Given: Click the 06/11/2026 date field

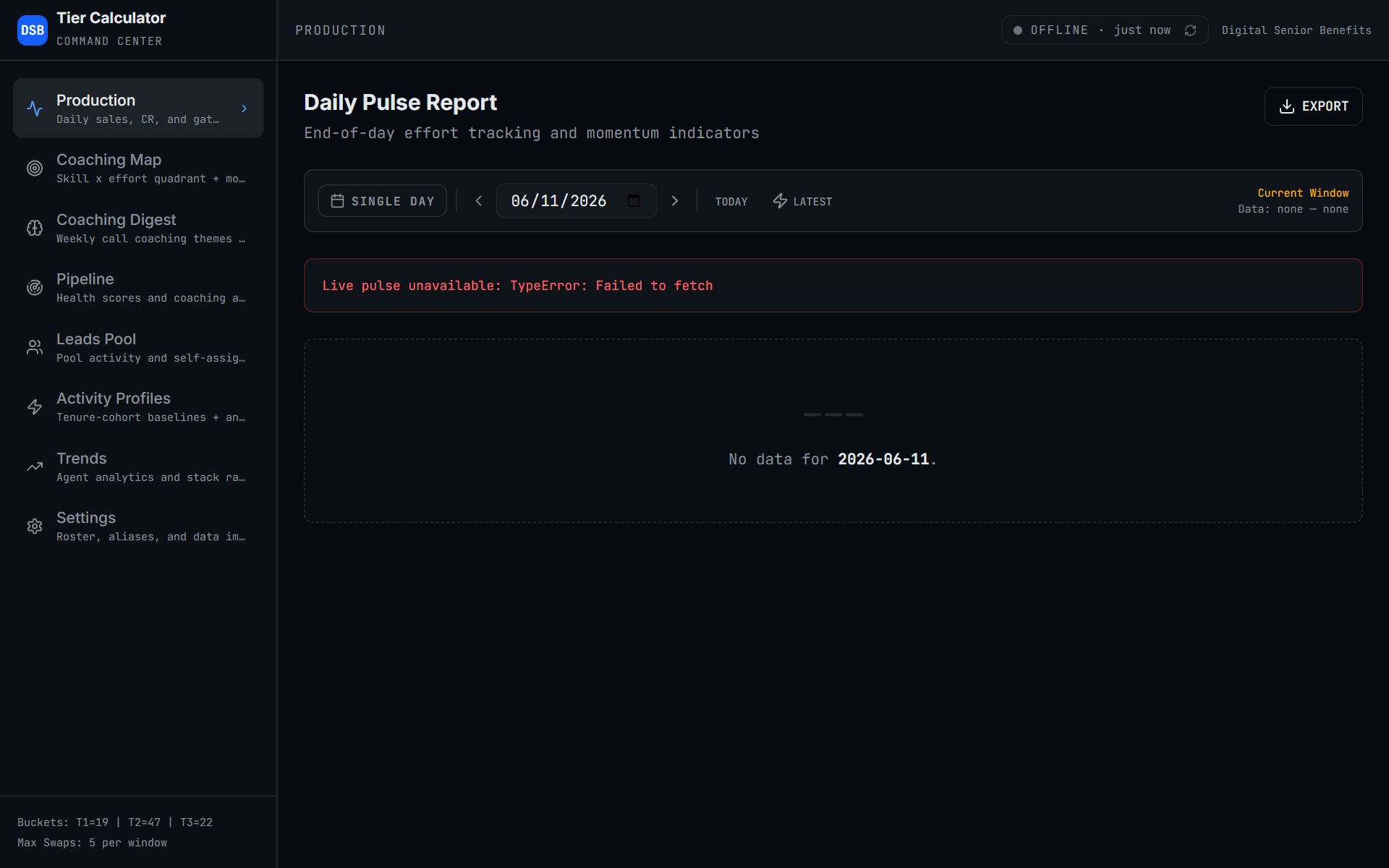Looking at the screenshot, I should pos(576,200).
